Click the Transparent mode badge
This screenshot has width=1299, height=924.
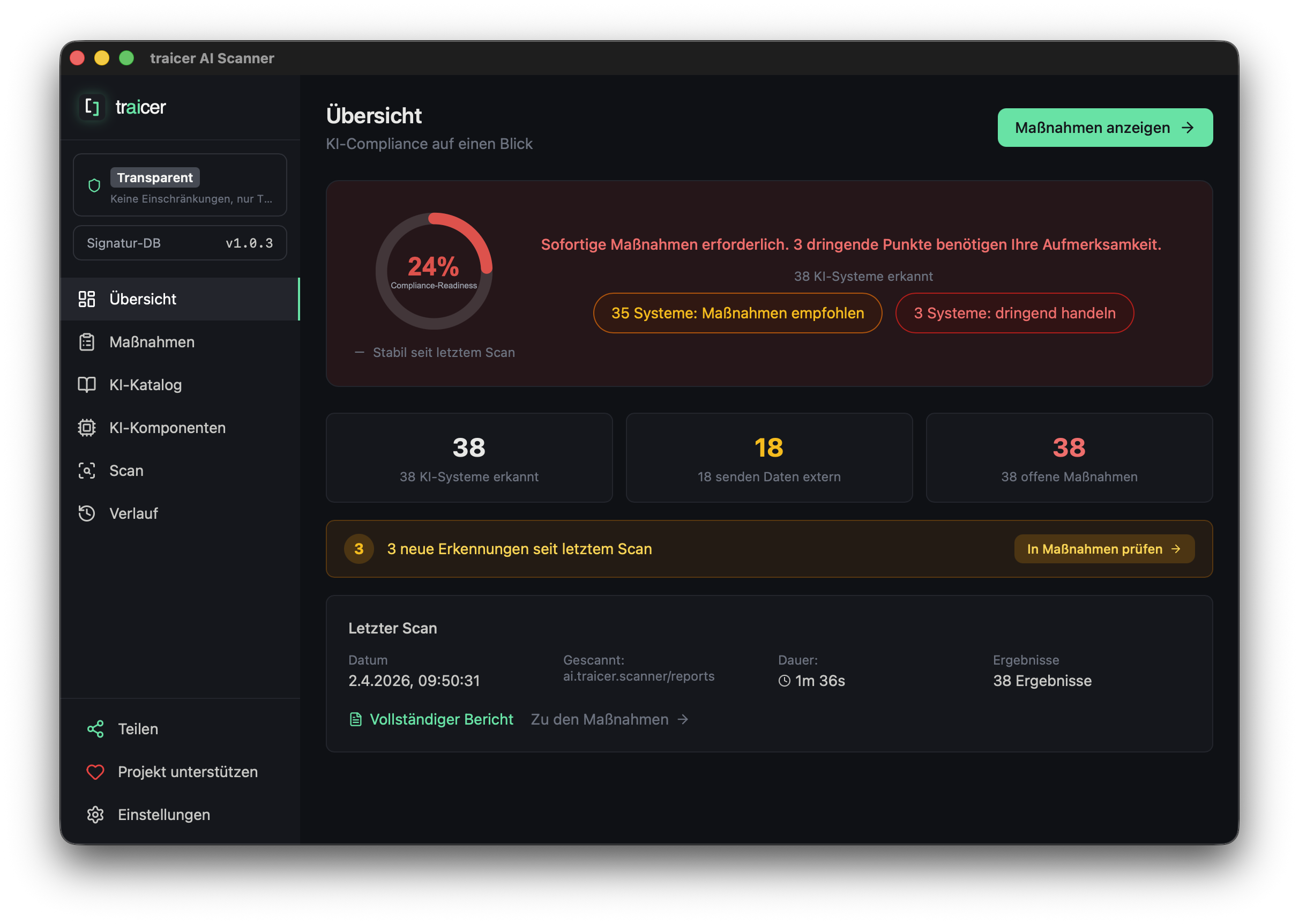tap(155, 177)
